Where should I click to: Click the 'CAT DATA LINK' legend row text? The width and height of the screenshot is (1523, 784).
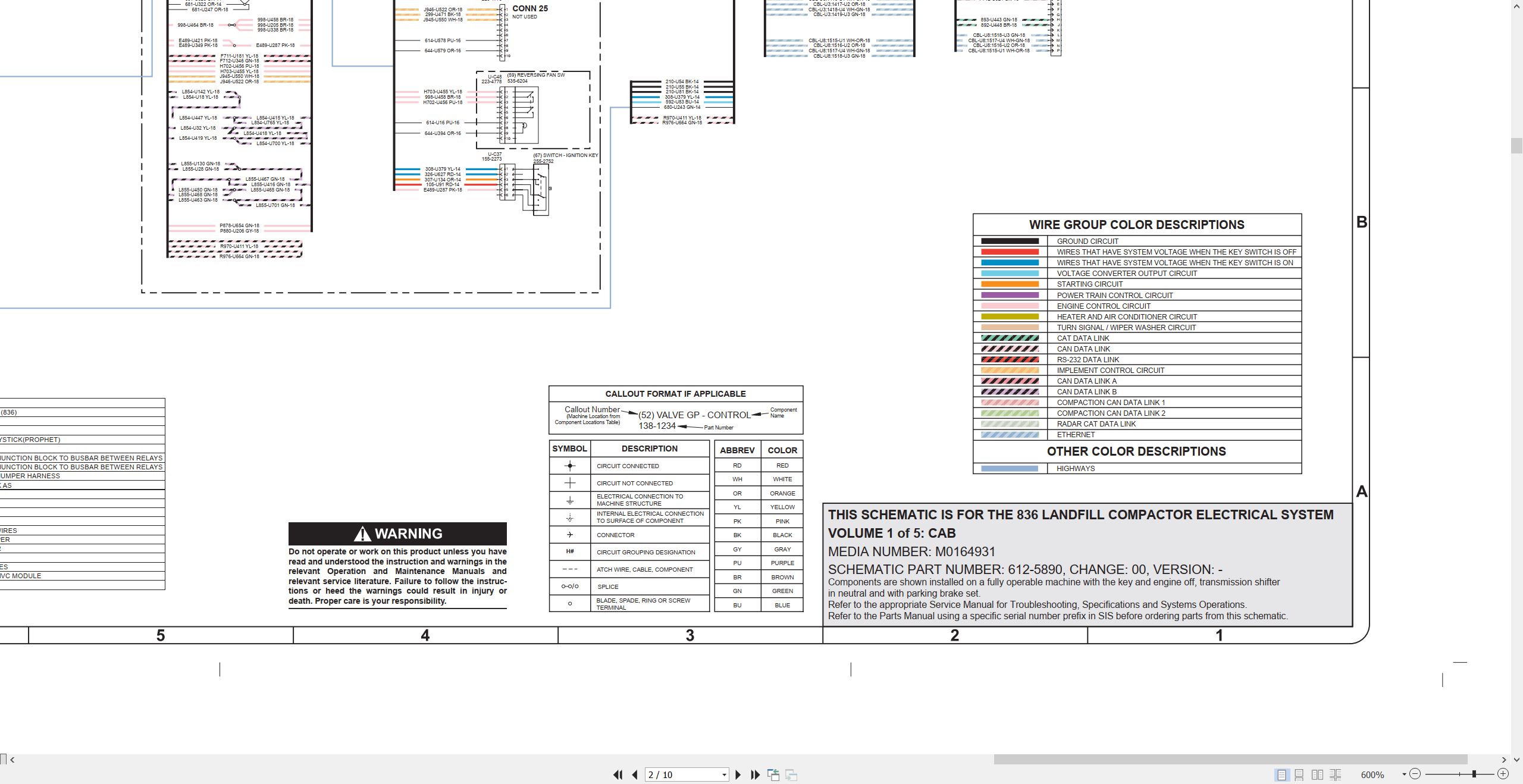coord(1083,338)
